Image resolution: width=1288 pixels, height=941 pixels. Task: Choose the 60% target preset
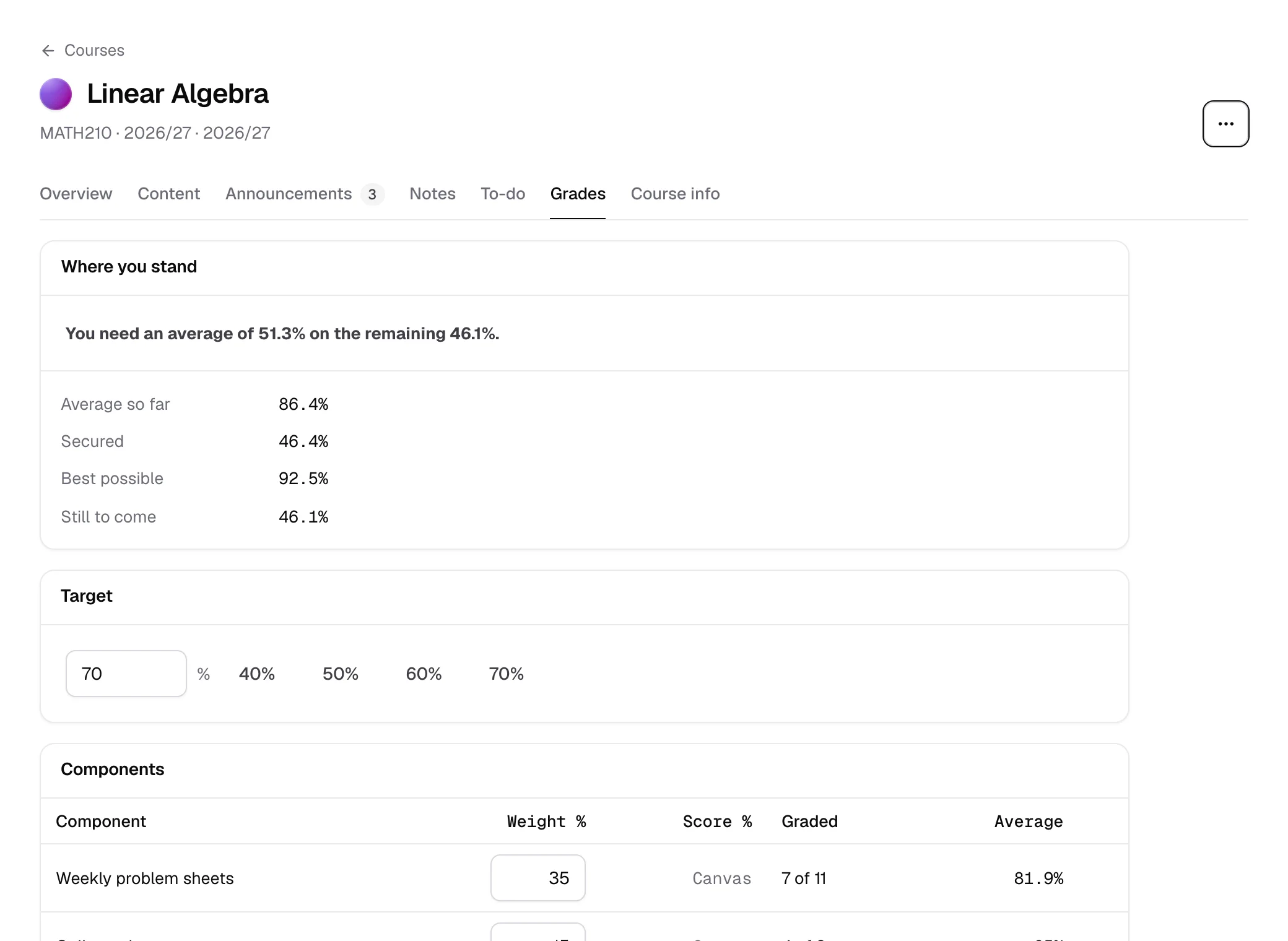[424, 674]
